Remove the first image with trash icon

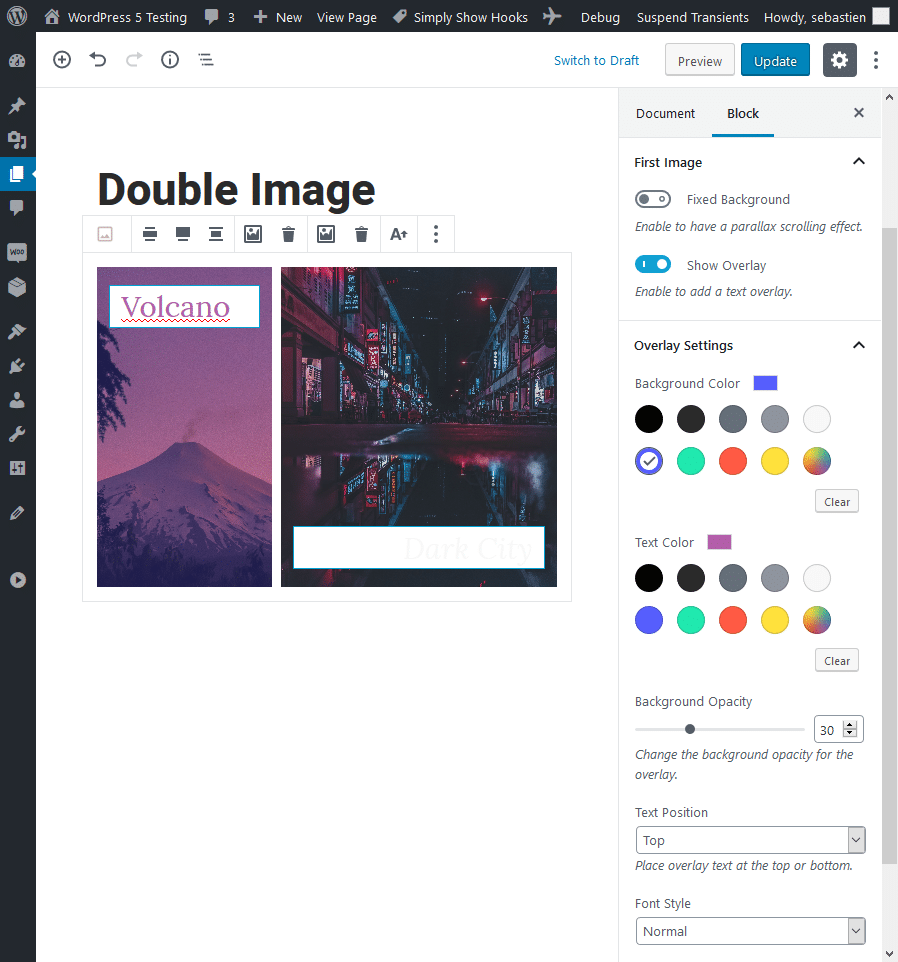[288, 234]
